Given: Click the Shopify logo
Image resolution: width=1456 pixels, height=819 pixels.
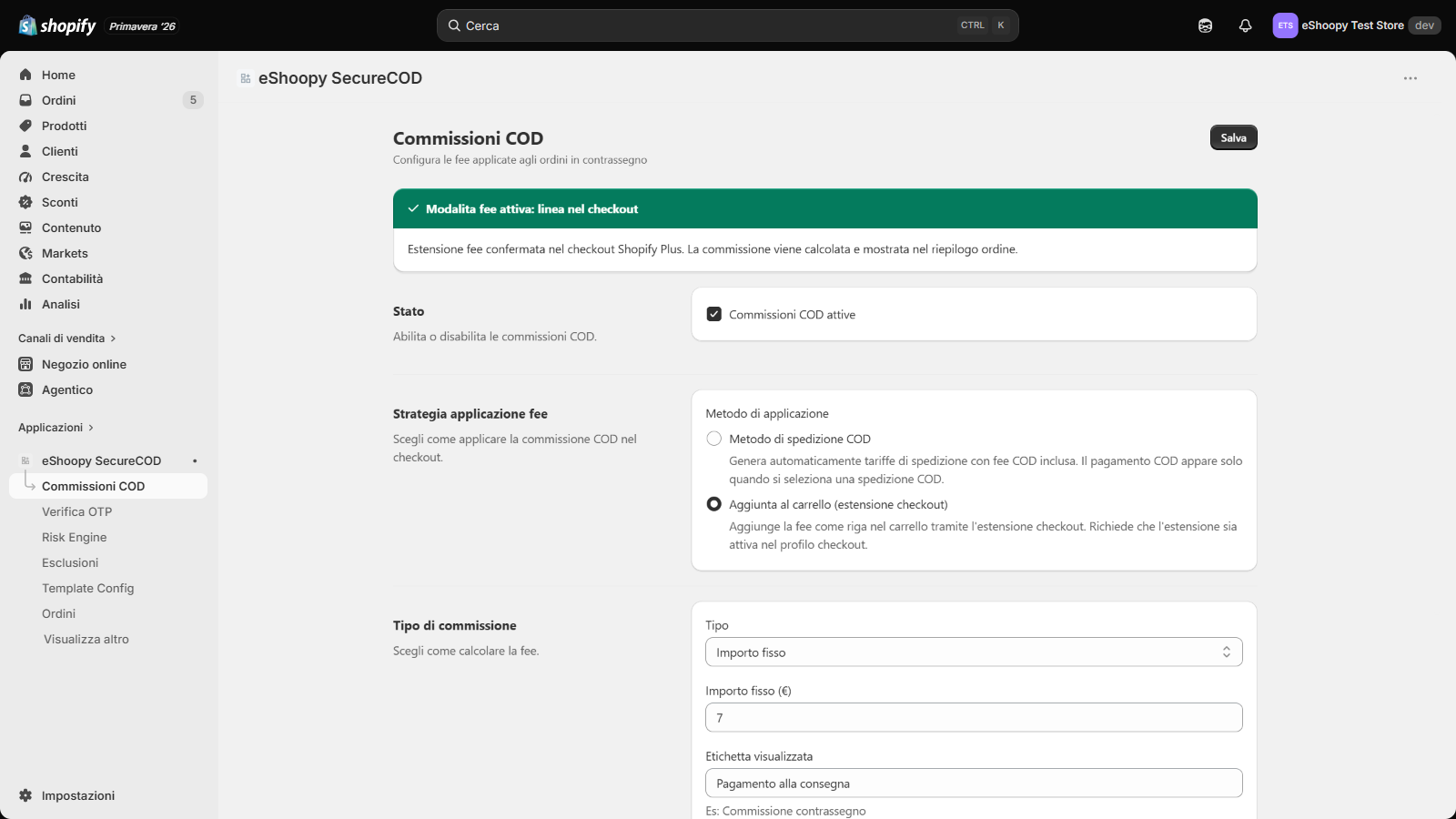Looking at the screenshot, I should 57,25.
